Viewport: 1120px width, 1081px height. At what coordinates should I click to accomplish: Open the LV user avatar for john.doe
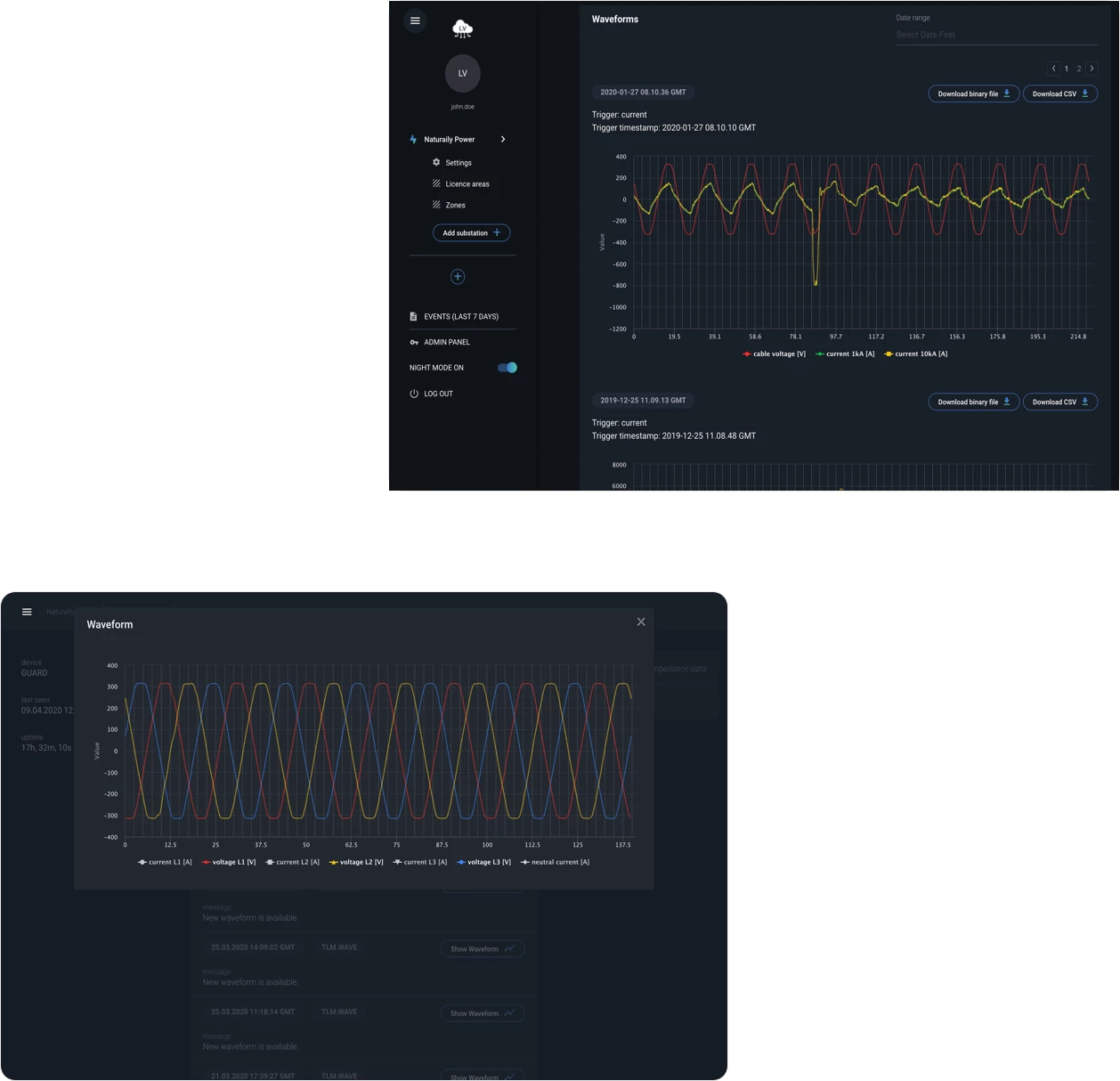(463, 73)
